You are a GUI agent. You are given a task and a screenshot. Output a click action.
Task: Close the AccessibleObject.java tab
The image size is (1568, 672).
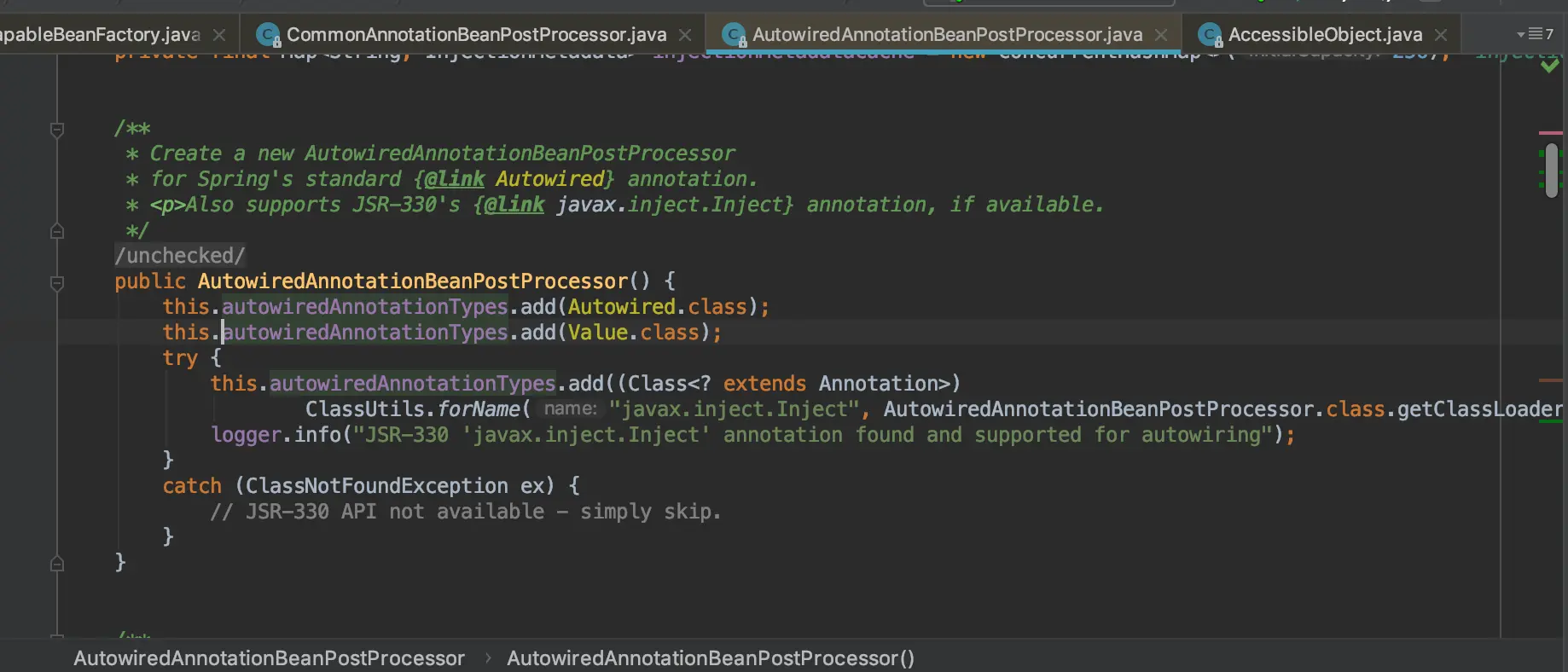pos(1441,35)
